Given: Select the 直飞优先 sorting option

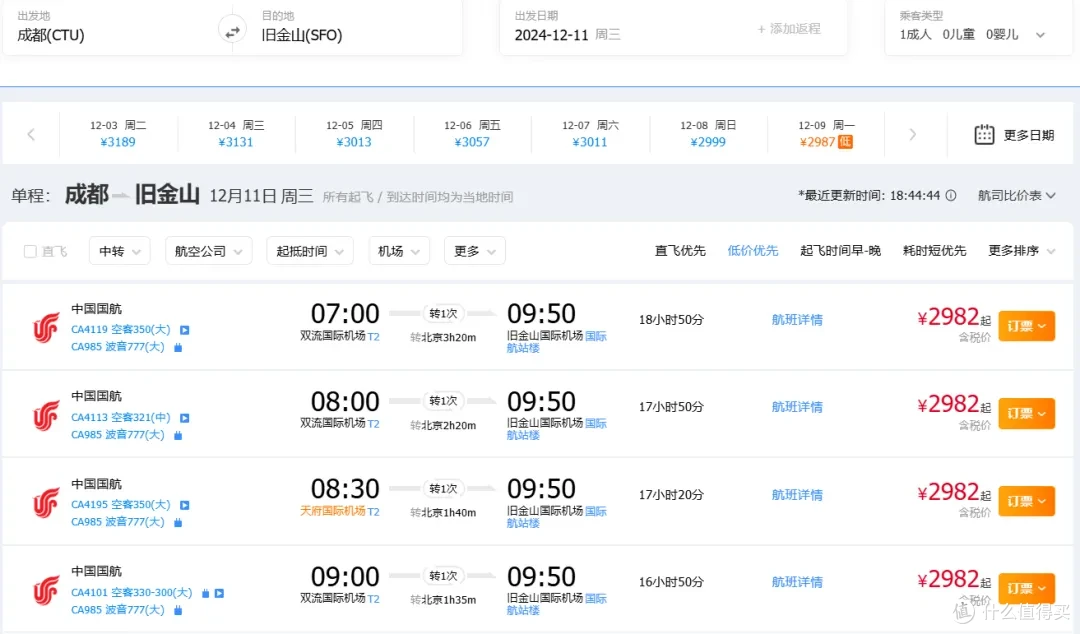Looking at the screenshot, I should (x=679, y=250).
